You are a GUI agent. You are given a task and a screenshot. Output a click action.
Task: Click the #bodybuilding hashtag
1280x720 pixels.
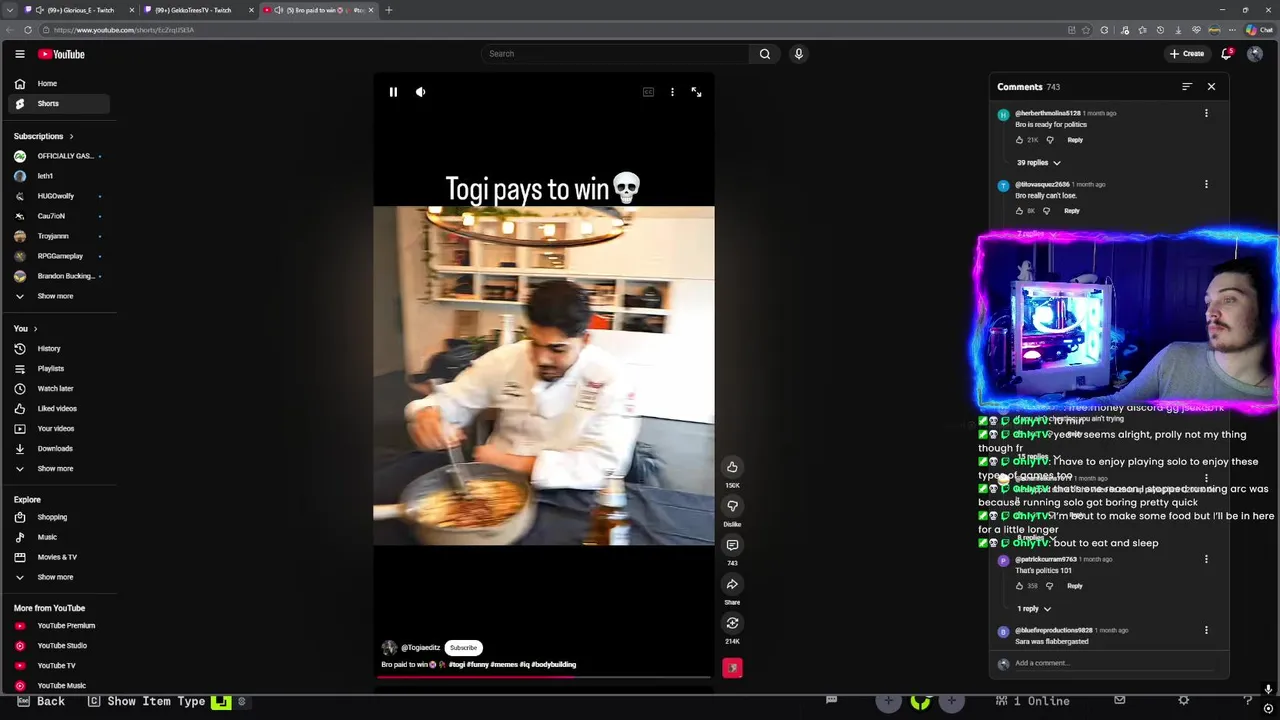553,665
